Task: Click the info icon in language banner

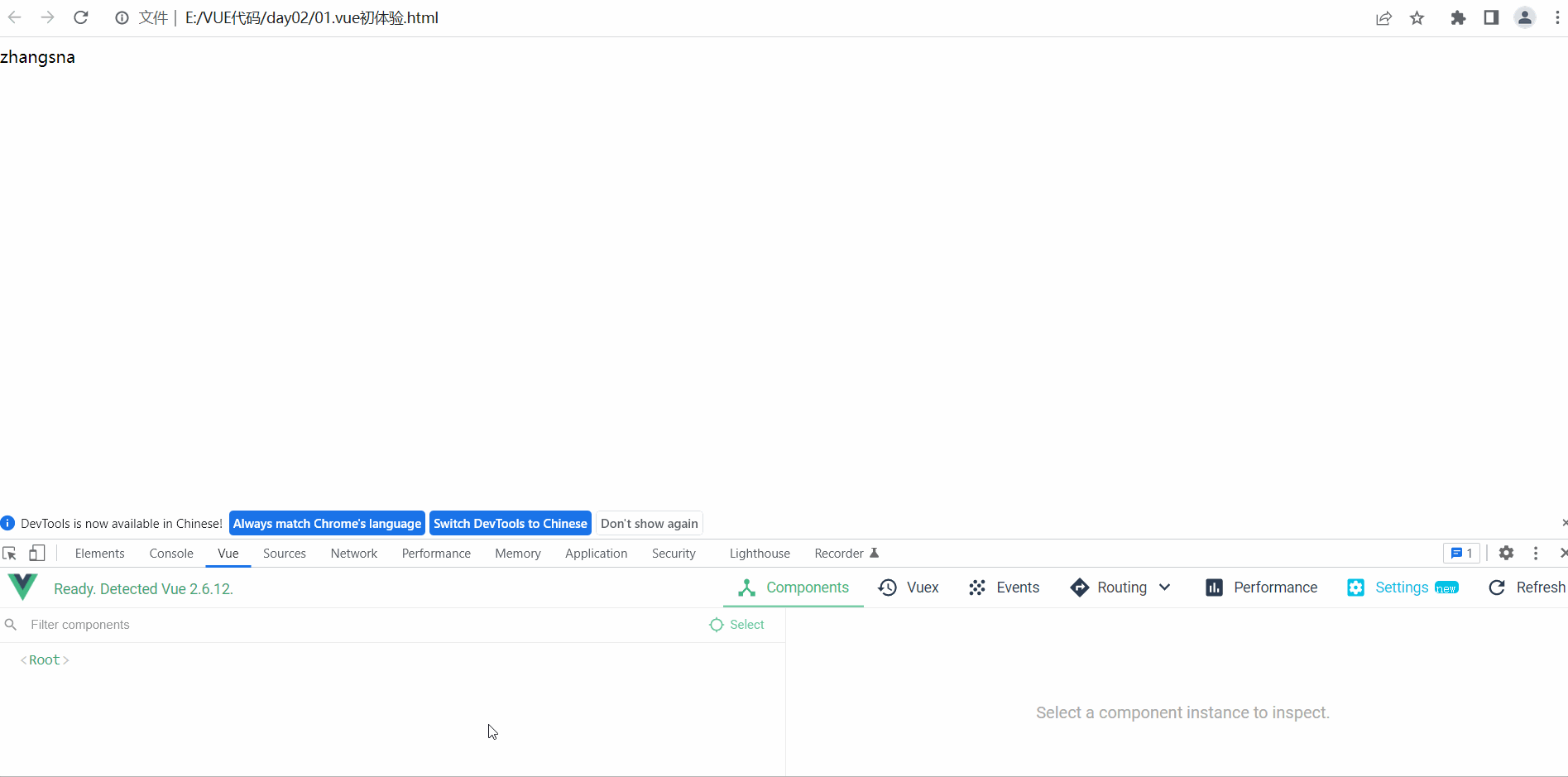Action: [7, 524]
